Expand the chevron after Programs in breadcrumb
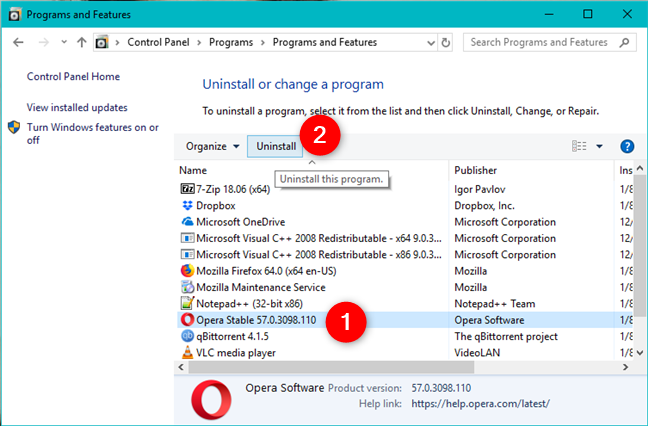648x426 pixels. (x=263, y=43)
